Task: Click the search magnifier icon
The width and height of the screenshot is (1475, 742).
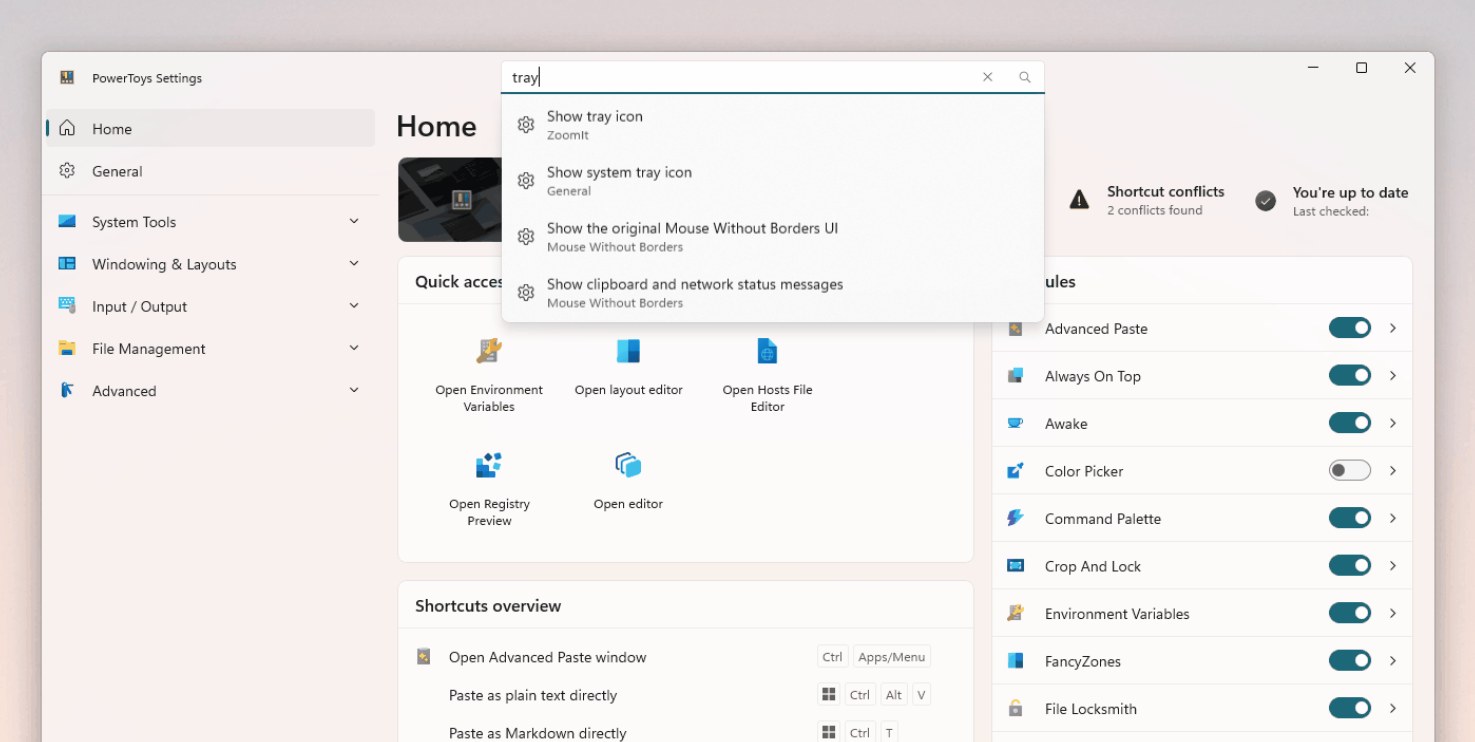Action: (x=1025, y=77)
